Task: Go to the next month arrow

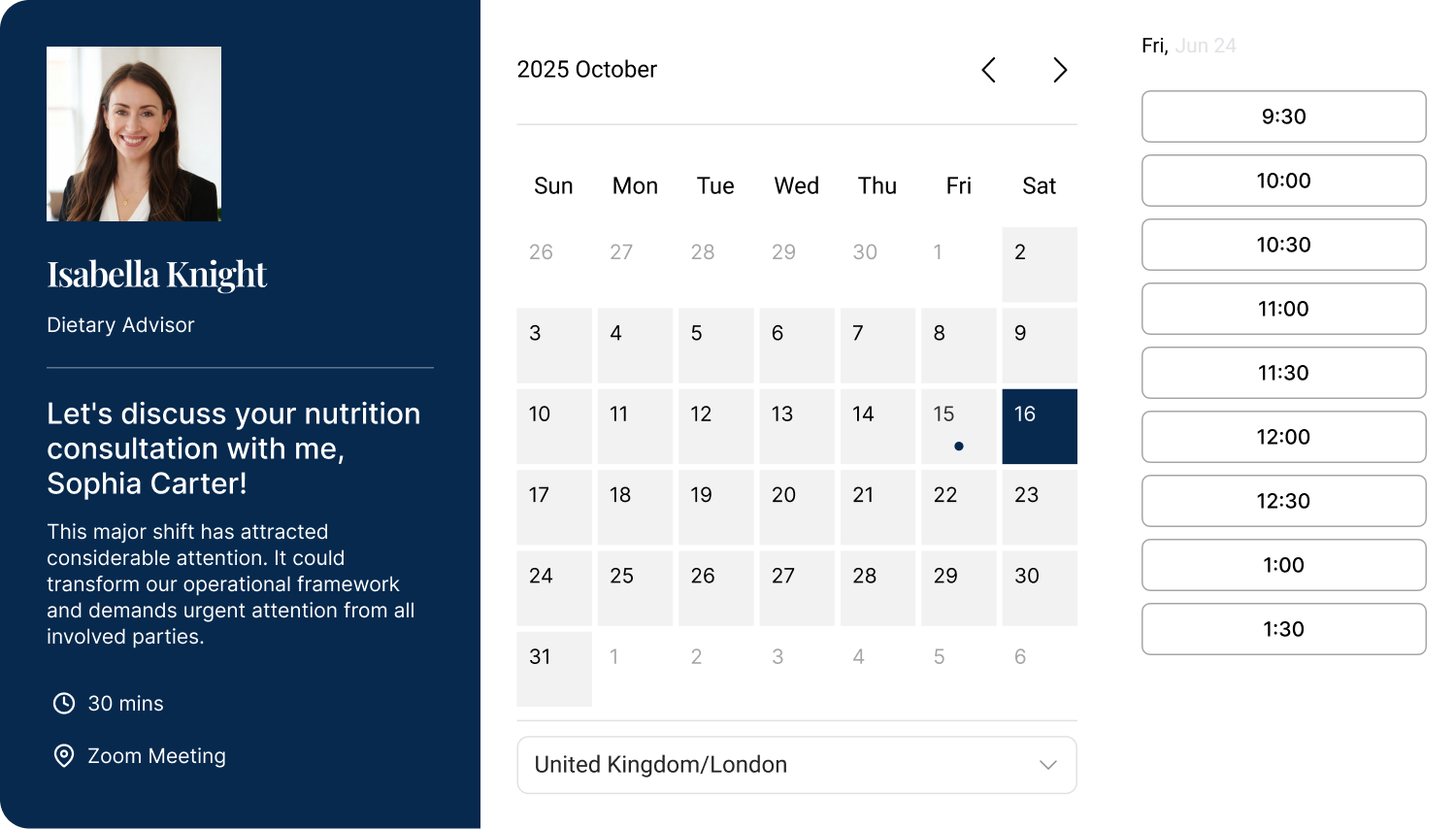Action: [1060, 70]
